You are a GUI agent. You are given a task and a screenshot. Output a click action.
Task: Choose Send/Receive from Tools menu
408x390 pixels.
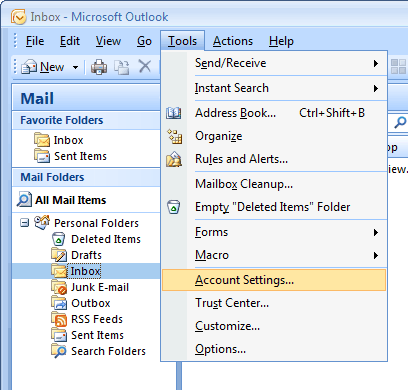coord(274,63)
